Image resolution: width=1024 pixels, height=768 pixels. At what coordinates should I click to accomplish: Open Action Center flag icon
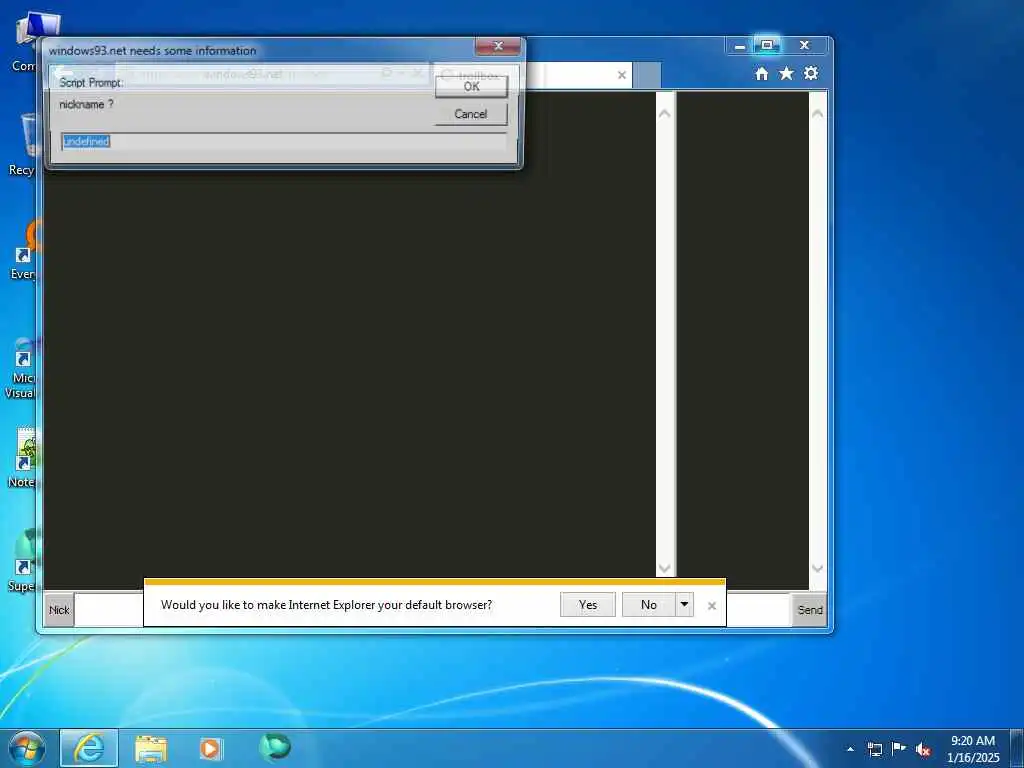[899, 748]
